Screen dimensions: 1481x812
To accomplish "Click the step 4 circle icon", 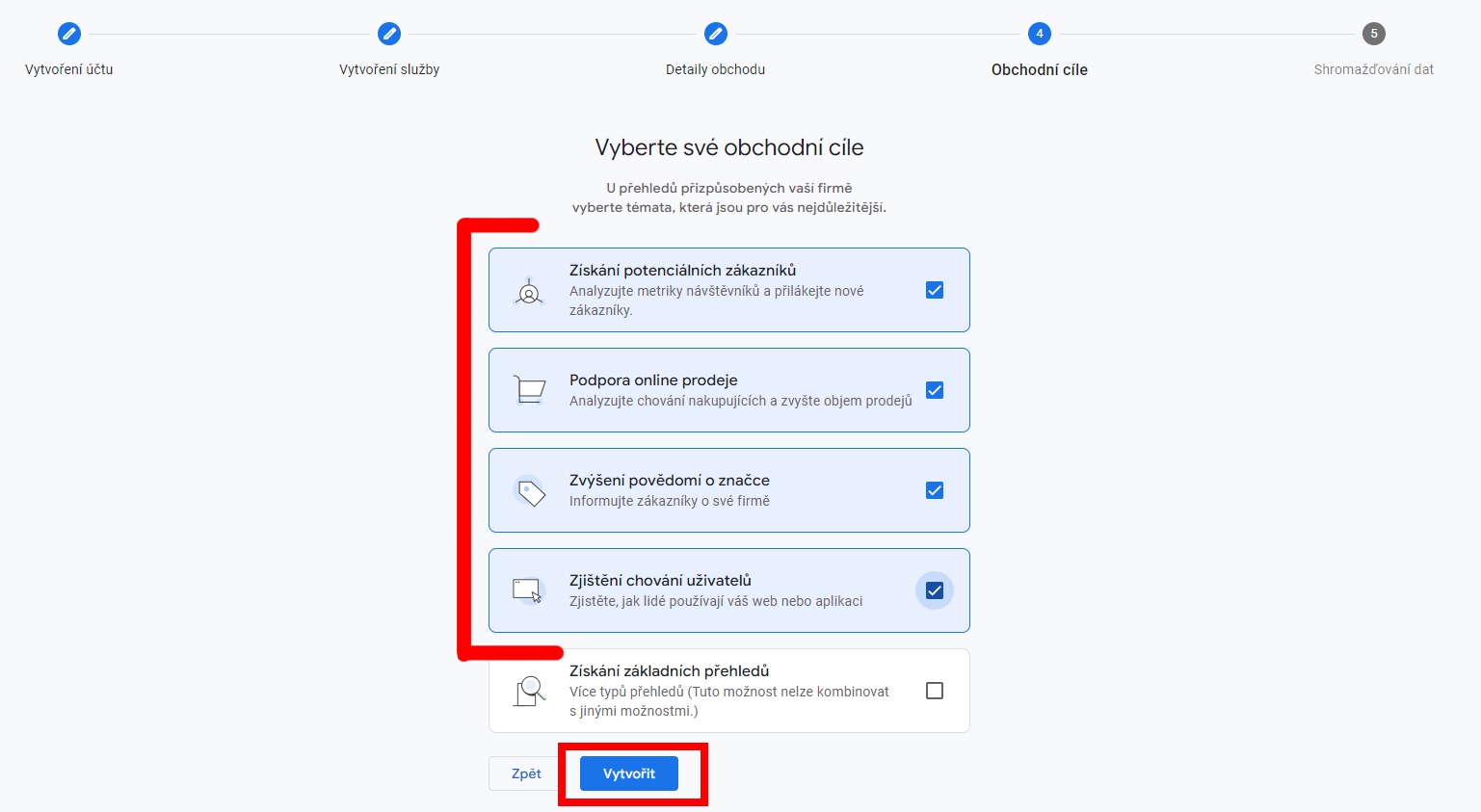I will tap(1039, 34).
